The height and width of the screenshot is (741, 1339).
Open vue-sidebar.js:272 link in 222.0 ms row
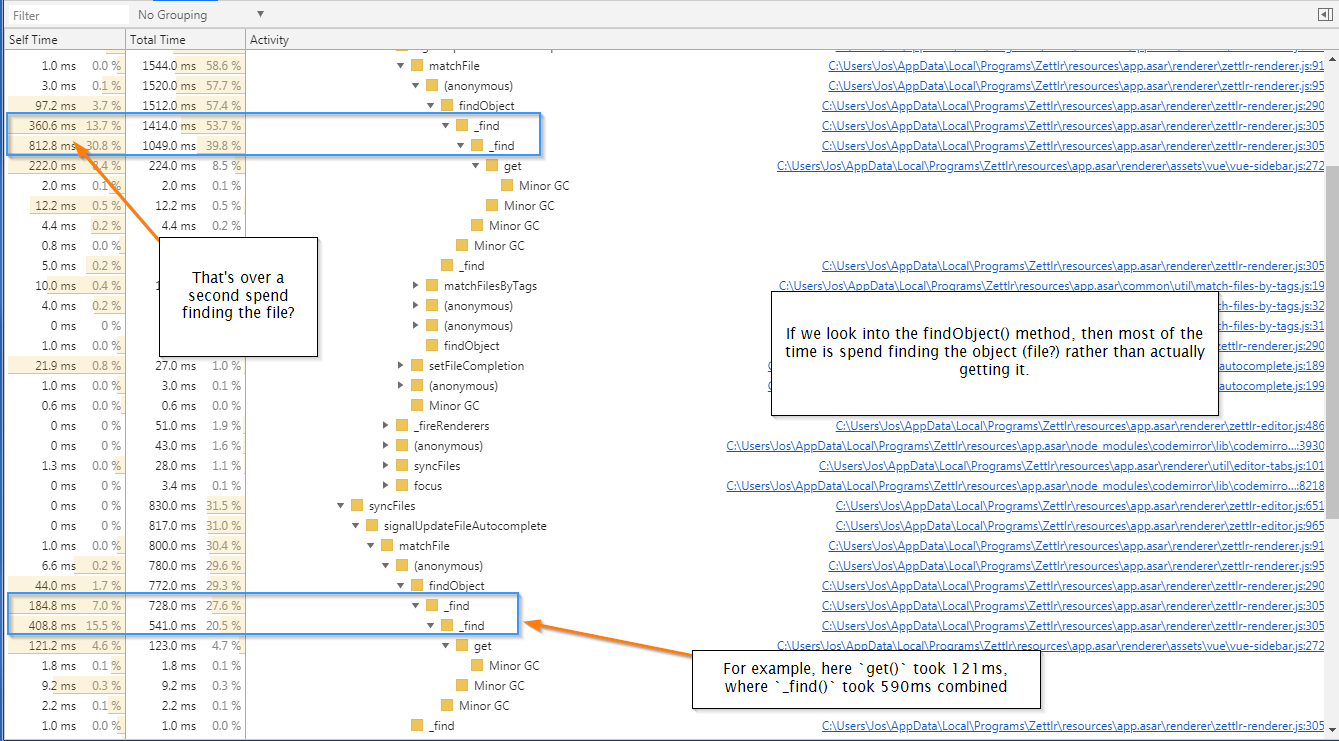pyautogui.click(x=1051, y=165)
